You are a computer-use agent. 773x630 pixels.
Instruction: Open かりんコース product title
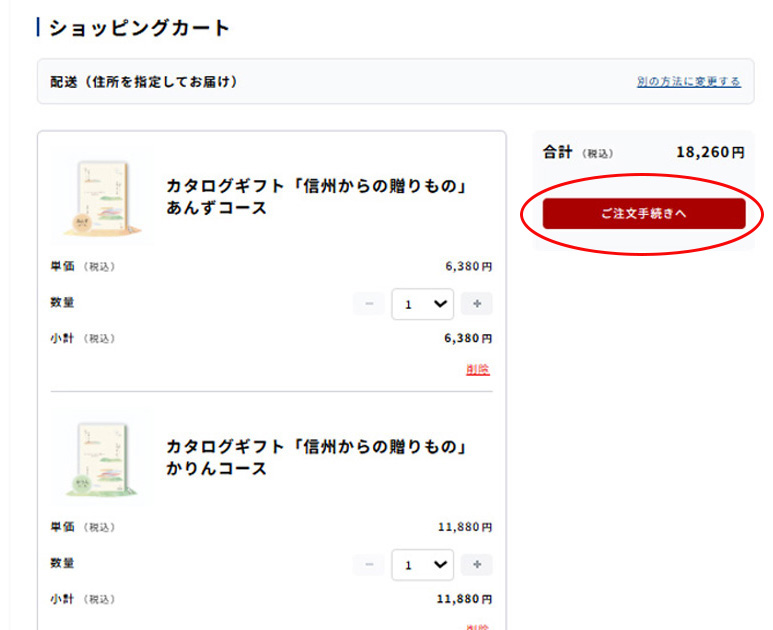[x=316, y=457]
